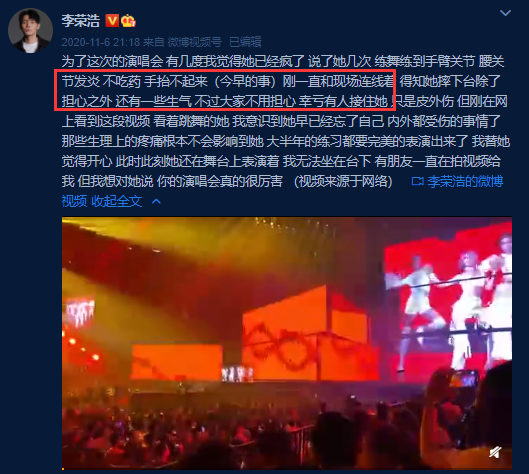Image resolution: width=529 pixels, height=474 pixels.
Task: Play the concert video
Action: pos(287,343)
